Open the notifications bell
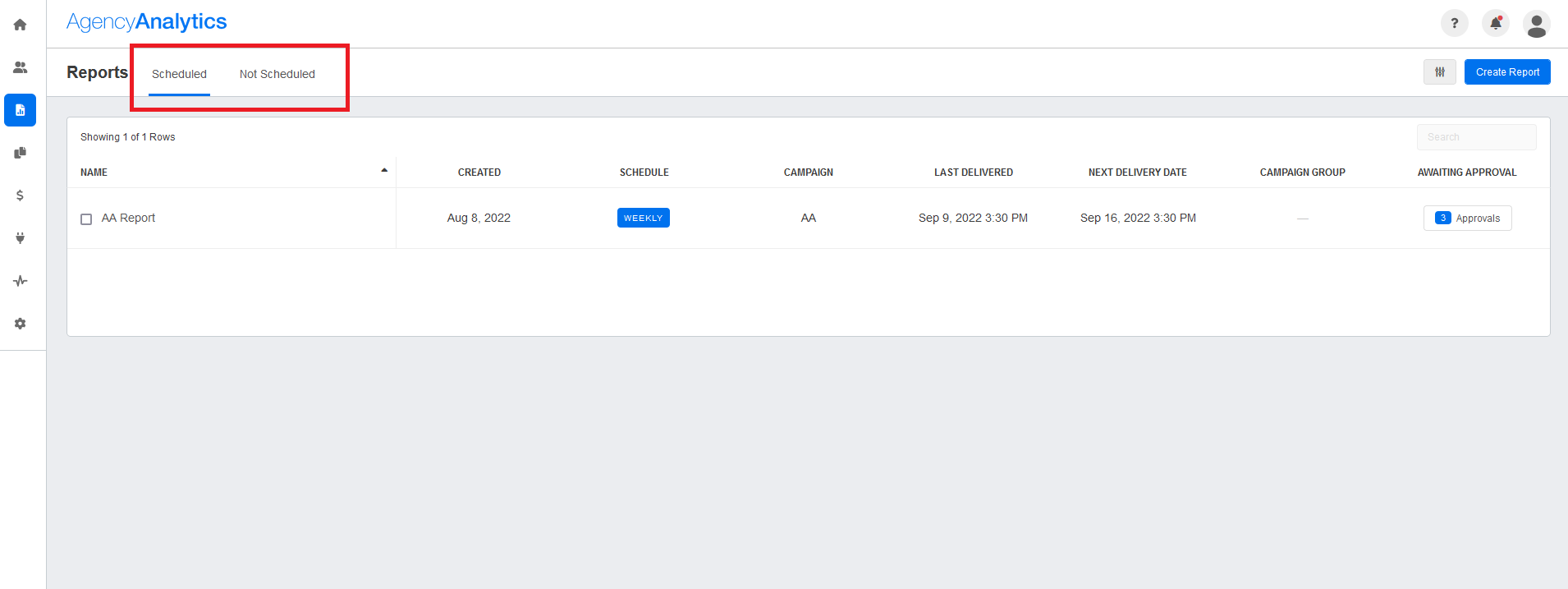The image size is (1568, 589). pyautogui.click(x=1496, y=23)
